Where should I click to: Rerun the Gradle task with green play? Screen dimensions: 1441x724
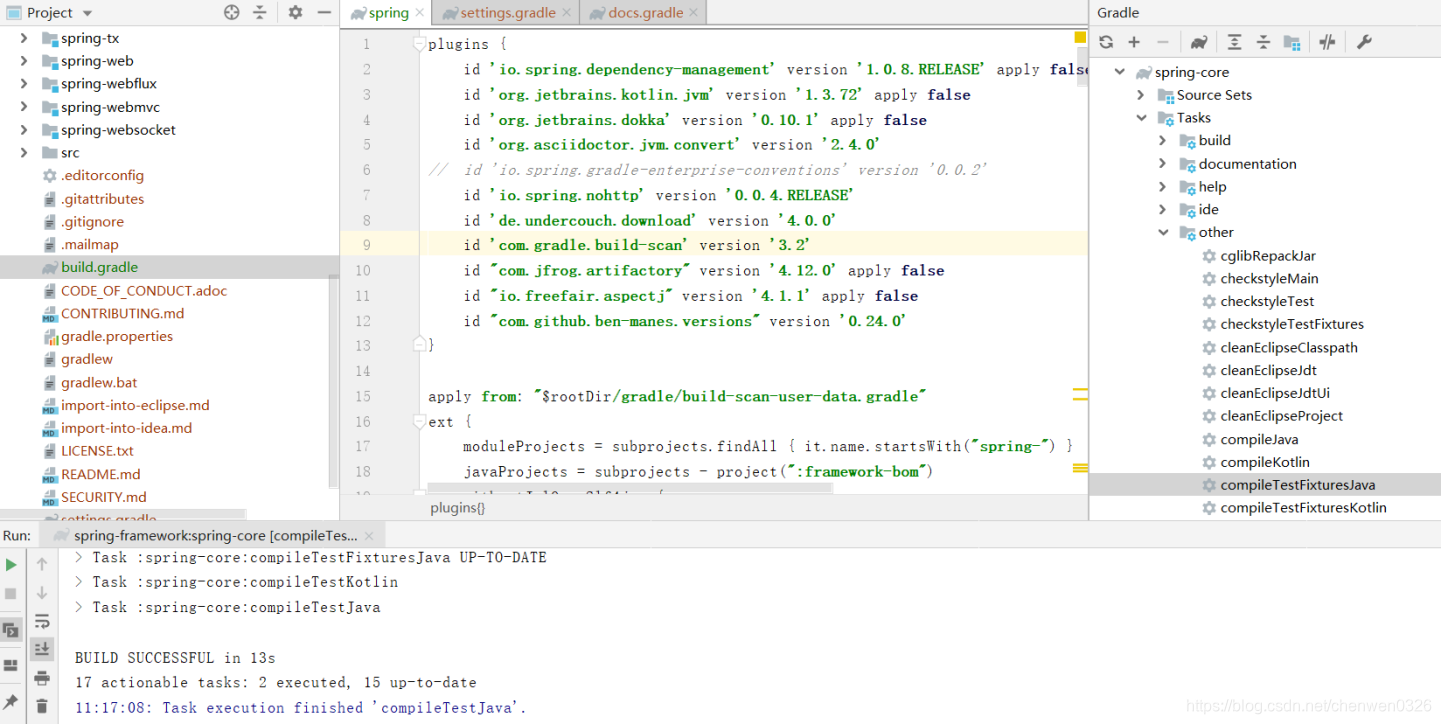click(11, 565)
